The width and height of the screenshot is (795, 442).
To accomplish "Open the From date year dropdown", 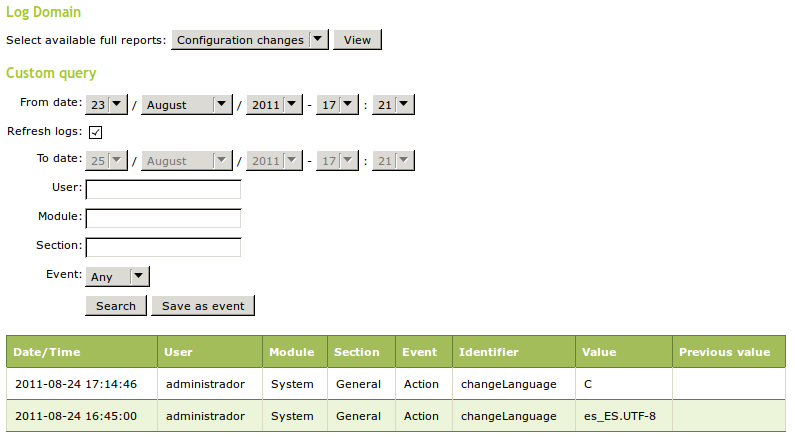I will (273, 104).
